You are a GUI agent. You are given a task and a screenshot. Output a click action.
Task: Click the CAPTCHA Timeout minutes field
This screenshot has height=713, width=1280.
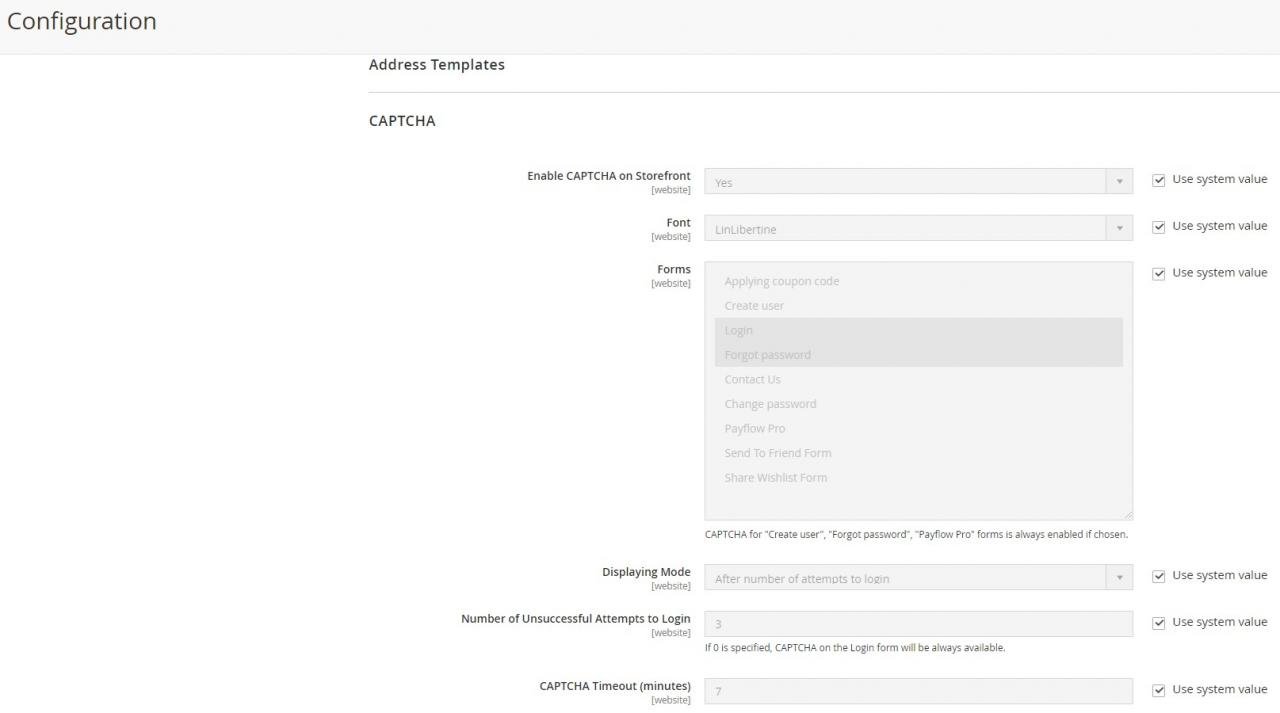918,691
